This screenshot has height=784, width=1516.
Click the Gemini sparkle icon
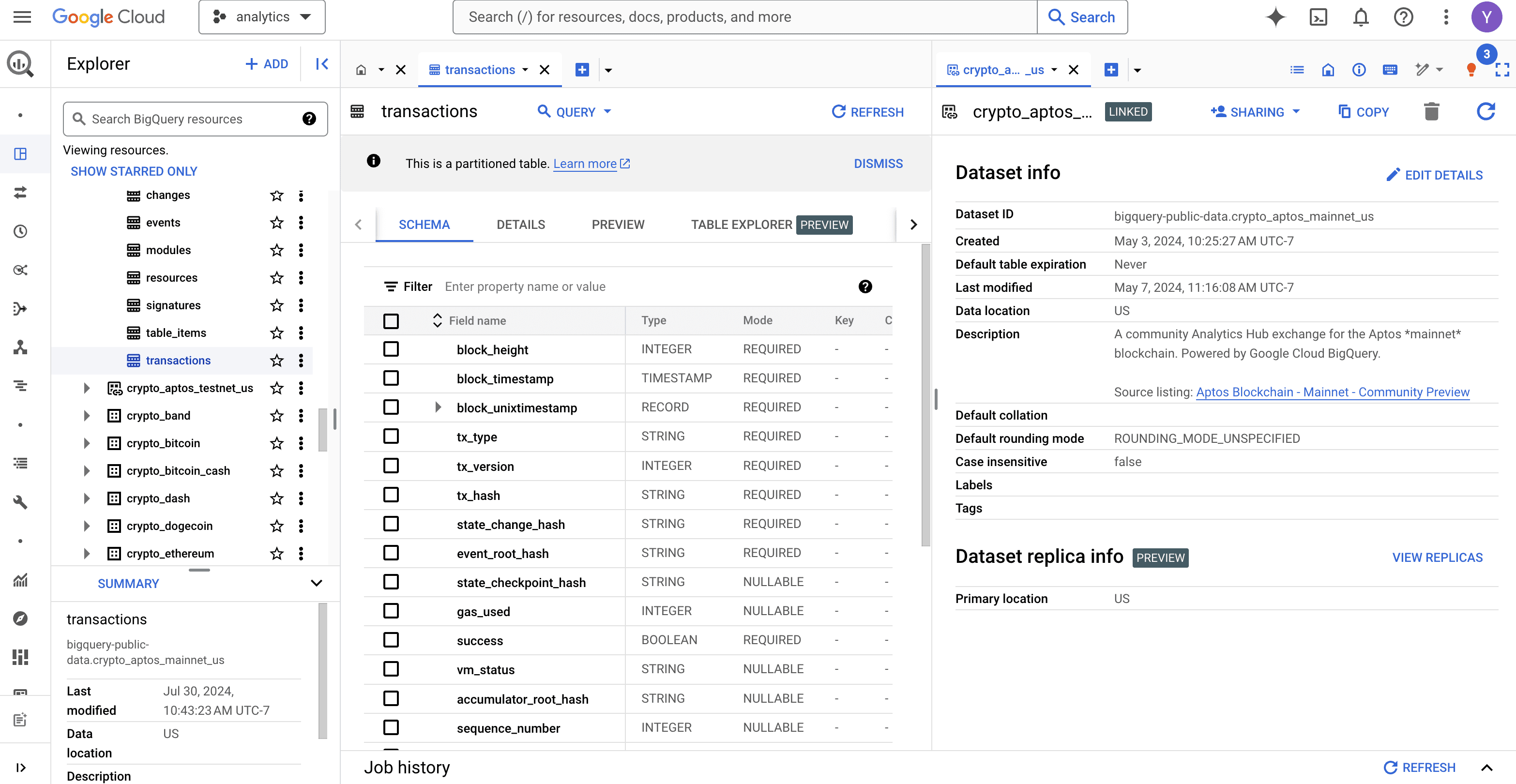(x=1275, y=17)
